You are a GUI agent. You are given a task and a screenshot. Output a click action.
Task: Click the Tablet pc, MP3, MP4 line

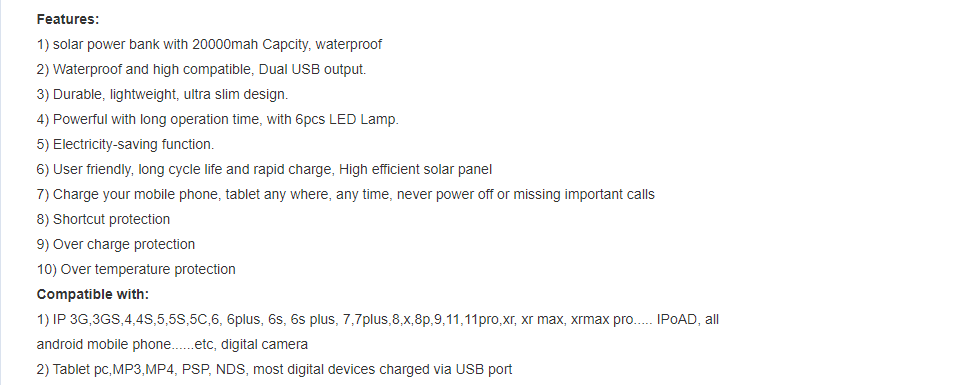click(x=275, y=369)
